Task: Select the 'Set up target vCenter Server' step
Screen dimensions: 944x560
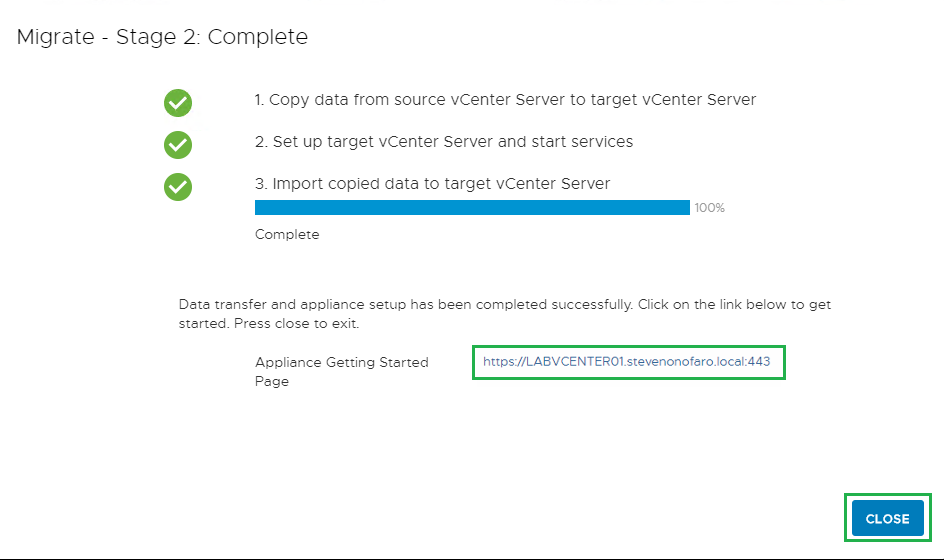Action: 384,142
